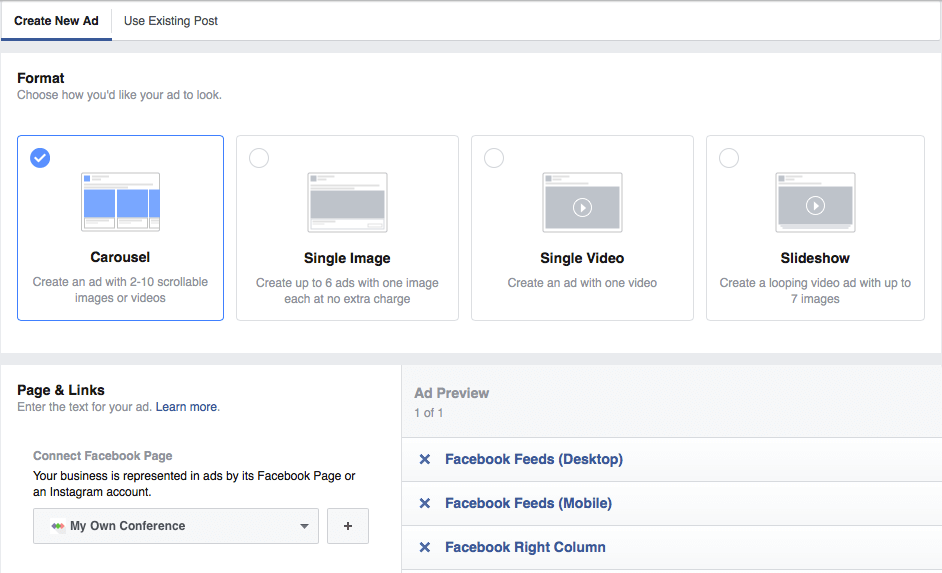Click the Single Image title text
This screenshot has width=942, height=573.
point(347,258)
